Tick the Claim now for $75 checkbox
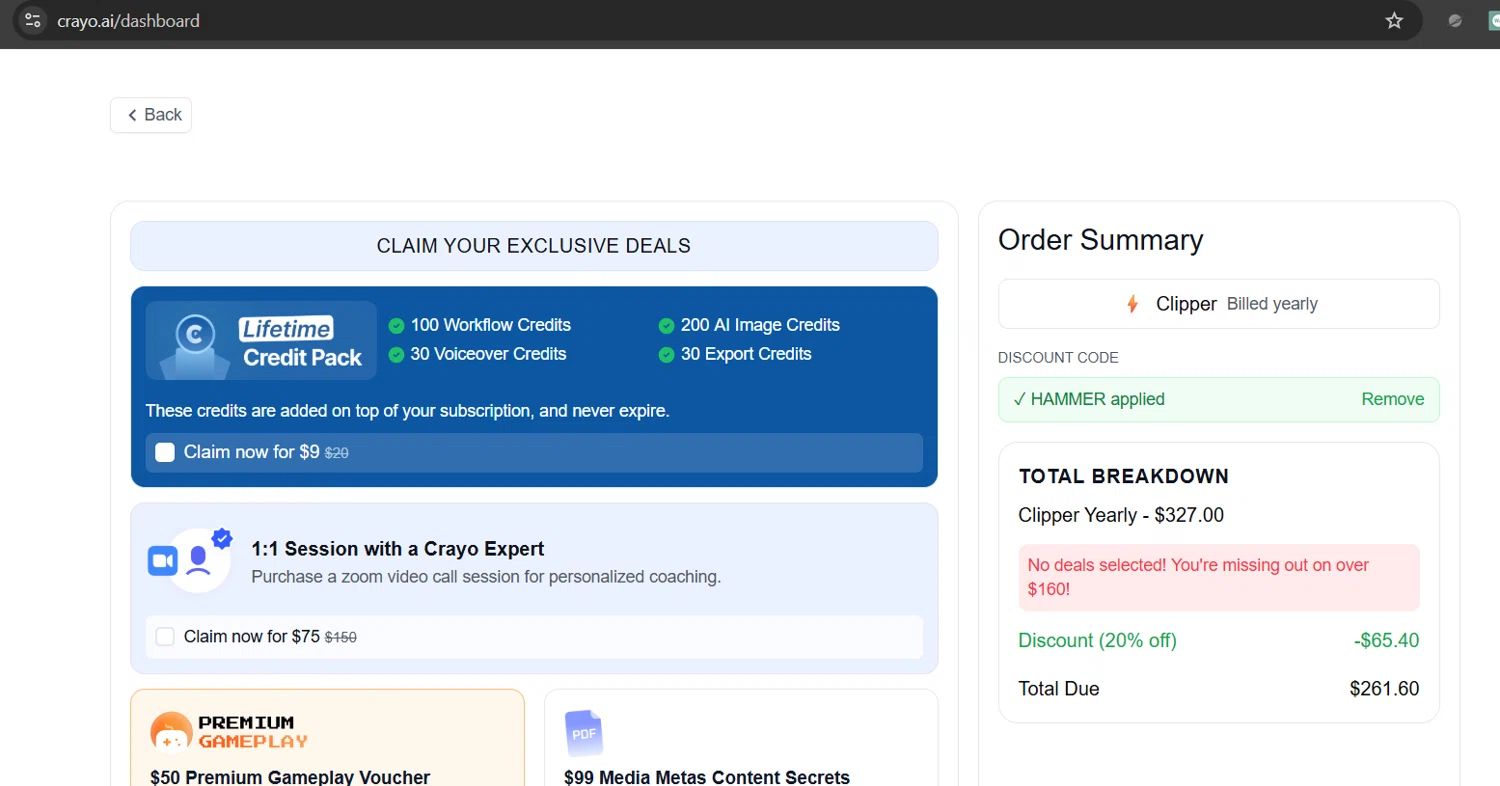Image resolution: width=1500 pixels, height=786 pixels. (165, 637)
